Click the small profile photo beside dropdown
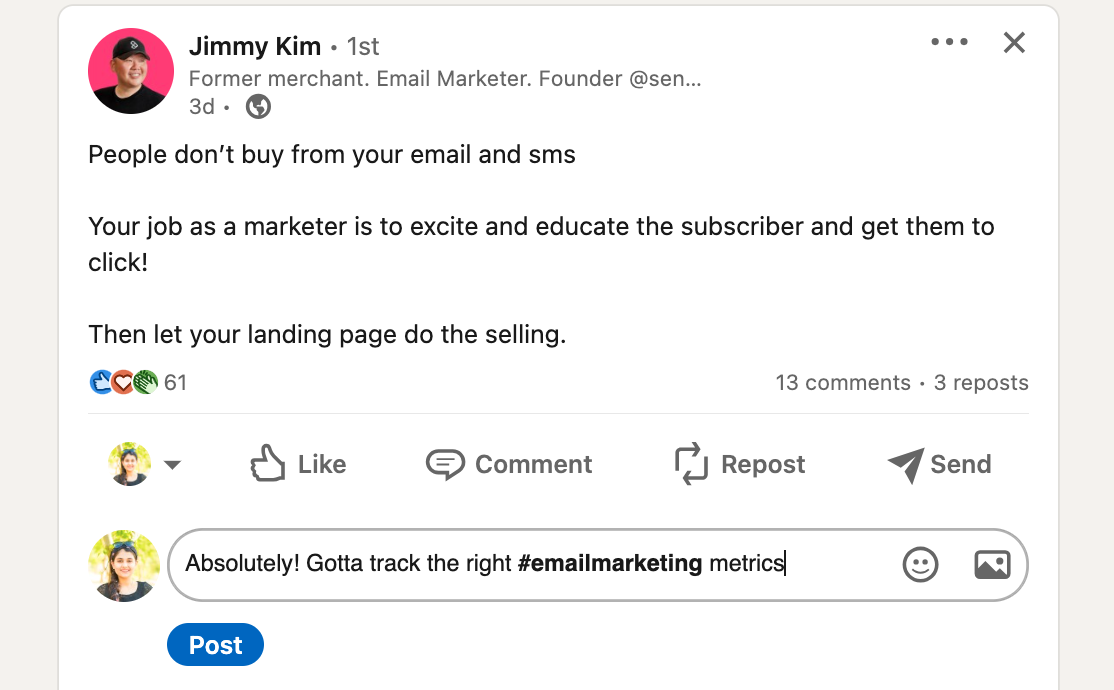 [x=129, y=464]
